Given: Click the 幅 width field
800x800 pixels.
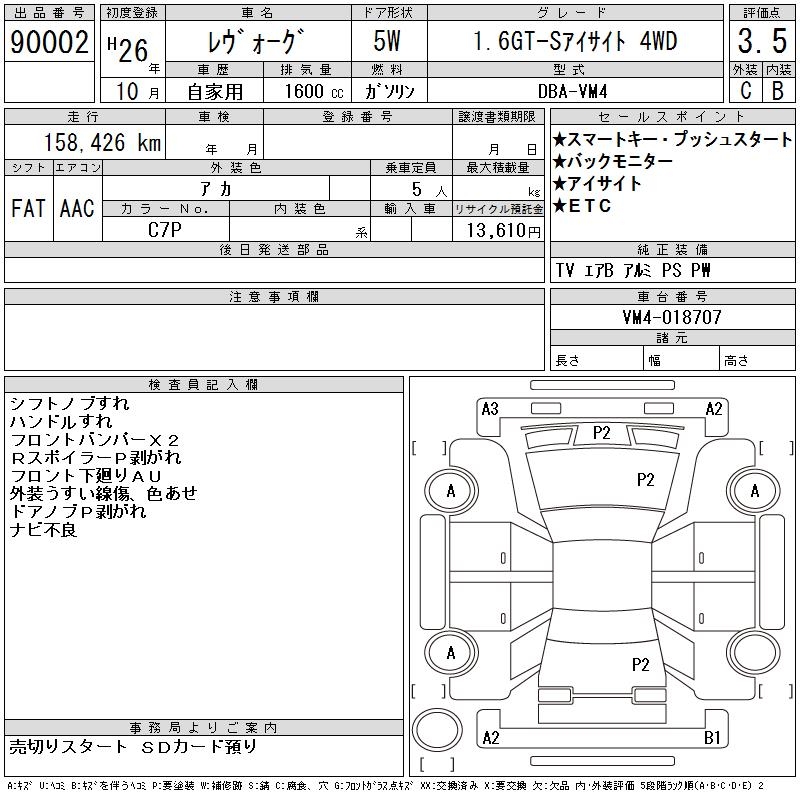Looking at the screenshot, I should [x=681, y=358].
